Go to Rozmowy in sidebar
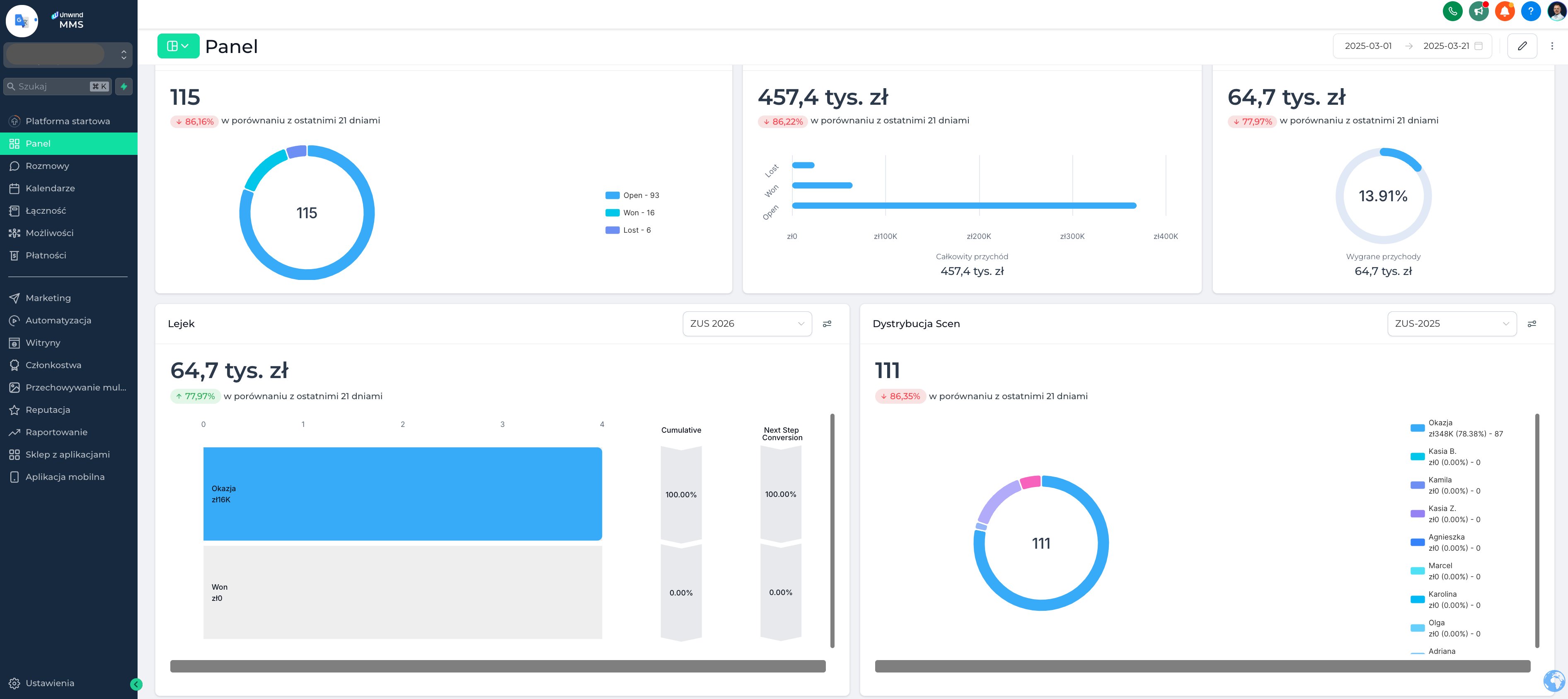This screenshot has height=699, width=1568. (48, 166)
